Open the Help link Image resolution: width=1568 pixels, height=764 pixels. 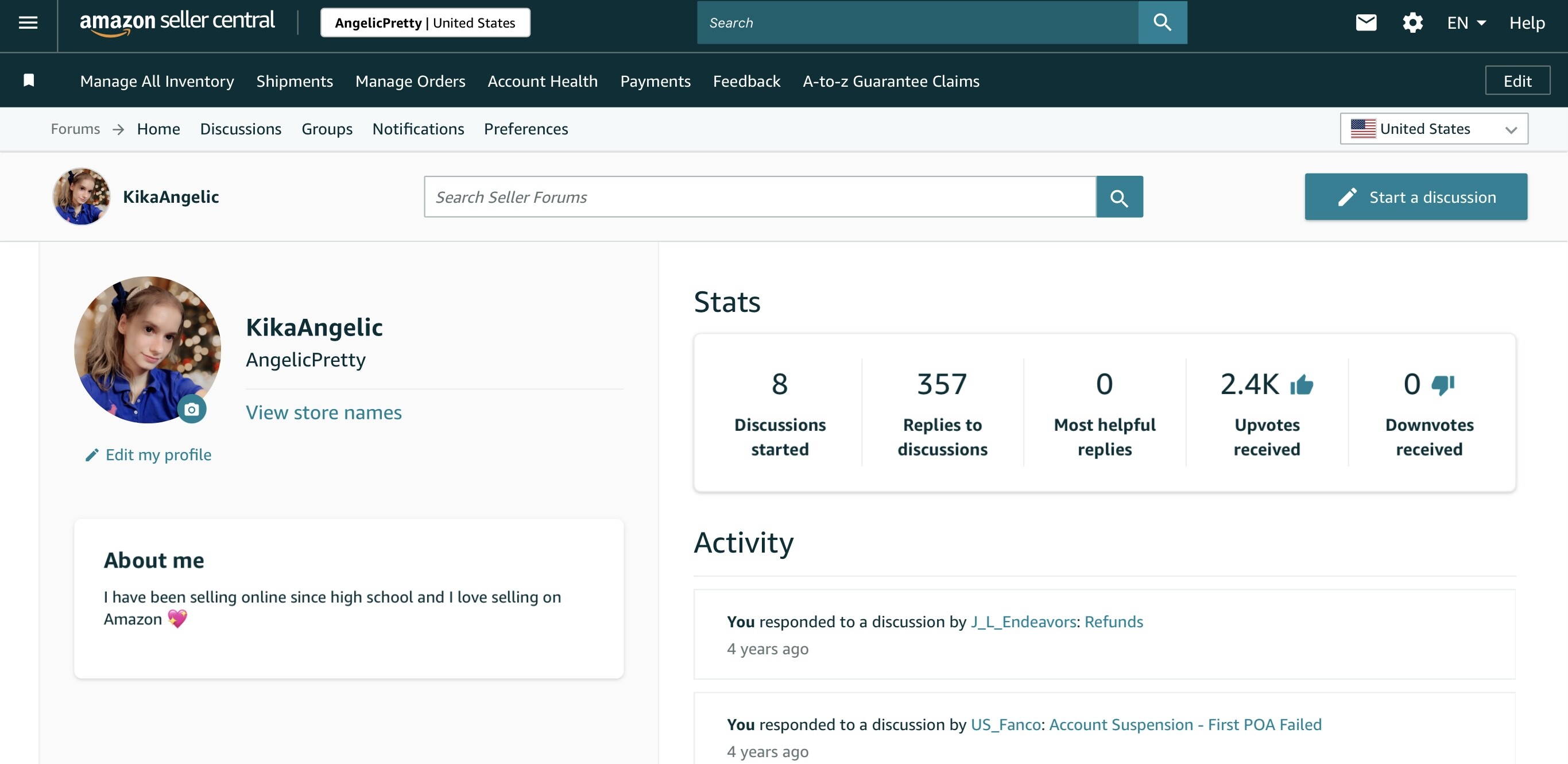click(x=1527, y=22)
